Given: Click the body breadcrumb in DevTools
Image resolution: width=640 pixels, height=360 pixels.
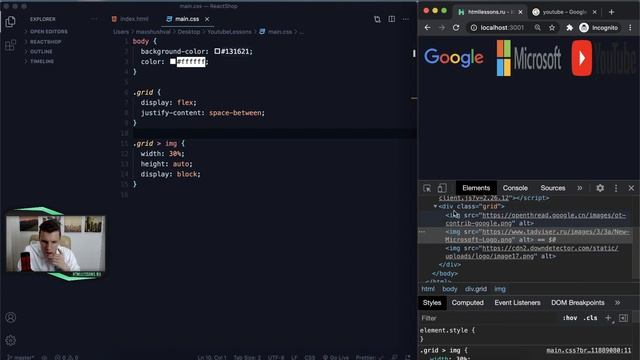Looking at the screenshot, I should (x=449, y=289).
